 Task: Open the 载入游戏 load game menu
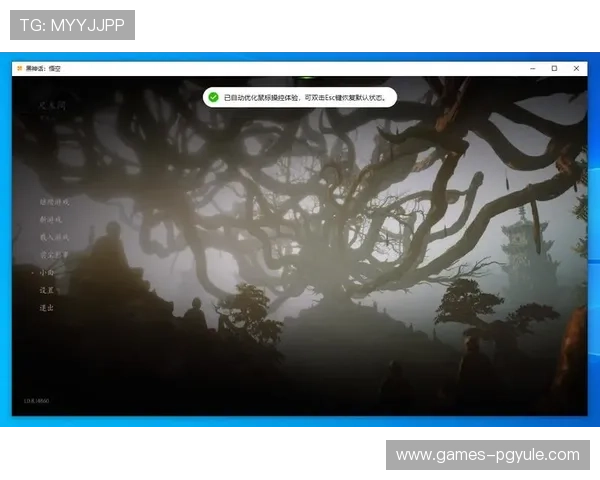tap(54, 237)
